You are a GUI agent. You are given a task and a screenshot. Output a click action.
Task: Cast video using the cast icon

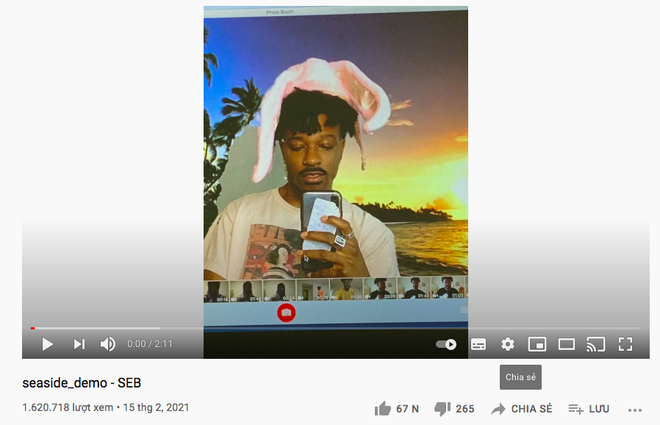point(596,344)
